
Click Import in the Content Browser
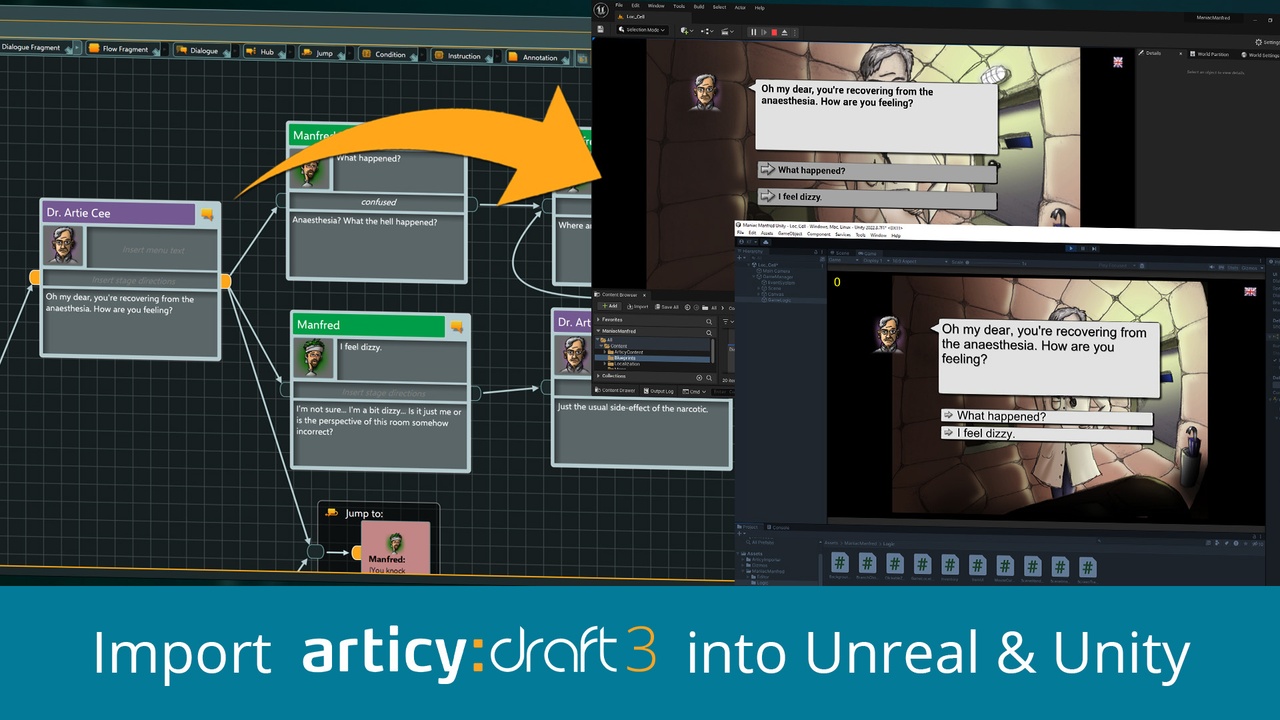(638, 306)
